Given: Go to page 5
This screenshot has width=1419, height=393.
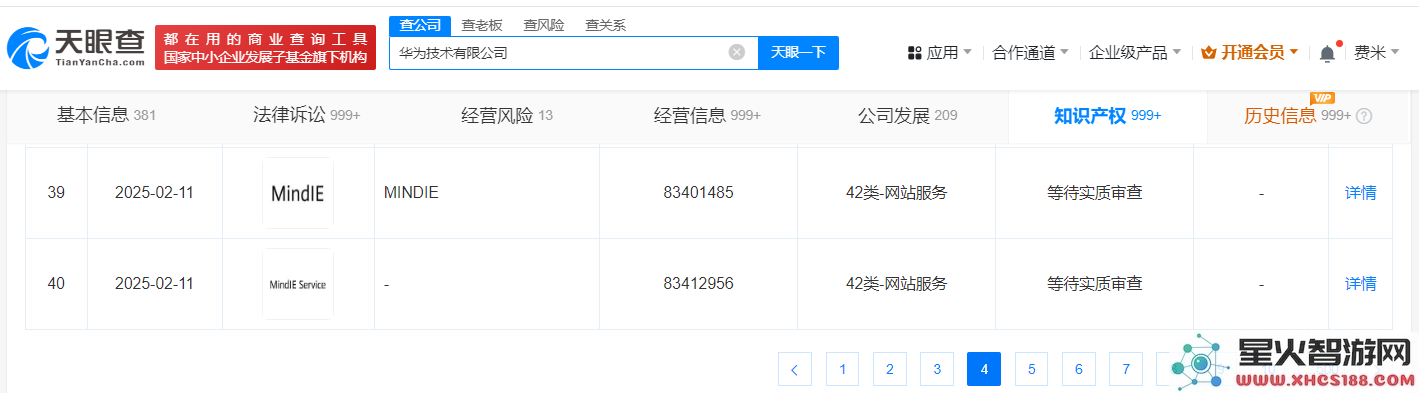Looking at the screenshot, I should pos(1031,369).
